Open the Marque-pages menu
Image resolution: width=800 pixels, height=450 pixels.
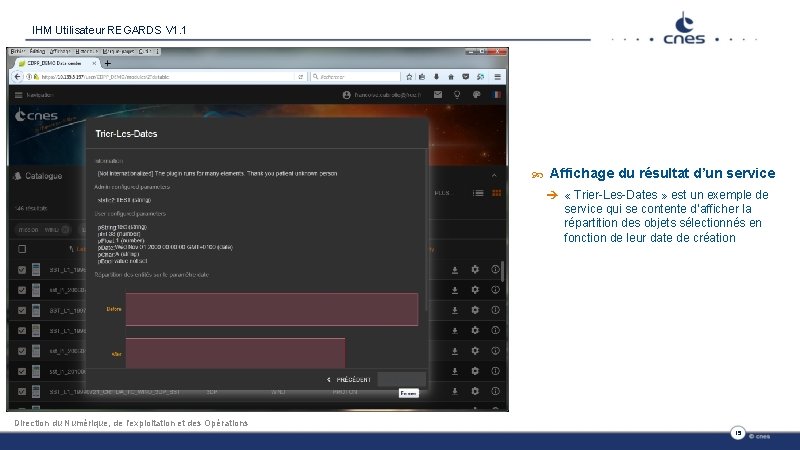118,52
